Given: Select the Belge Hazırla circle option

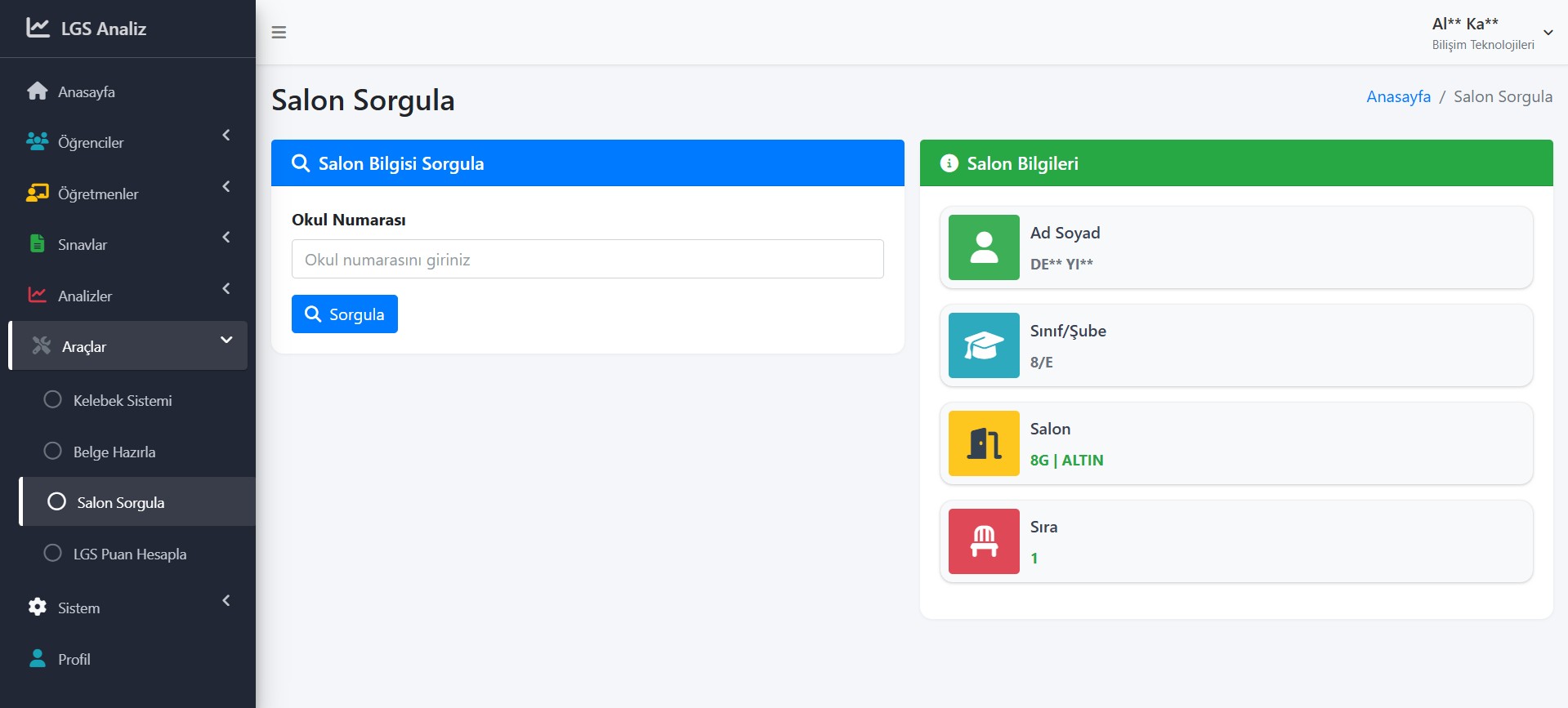Looking at the screenshot, I should pos(53,452).
